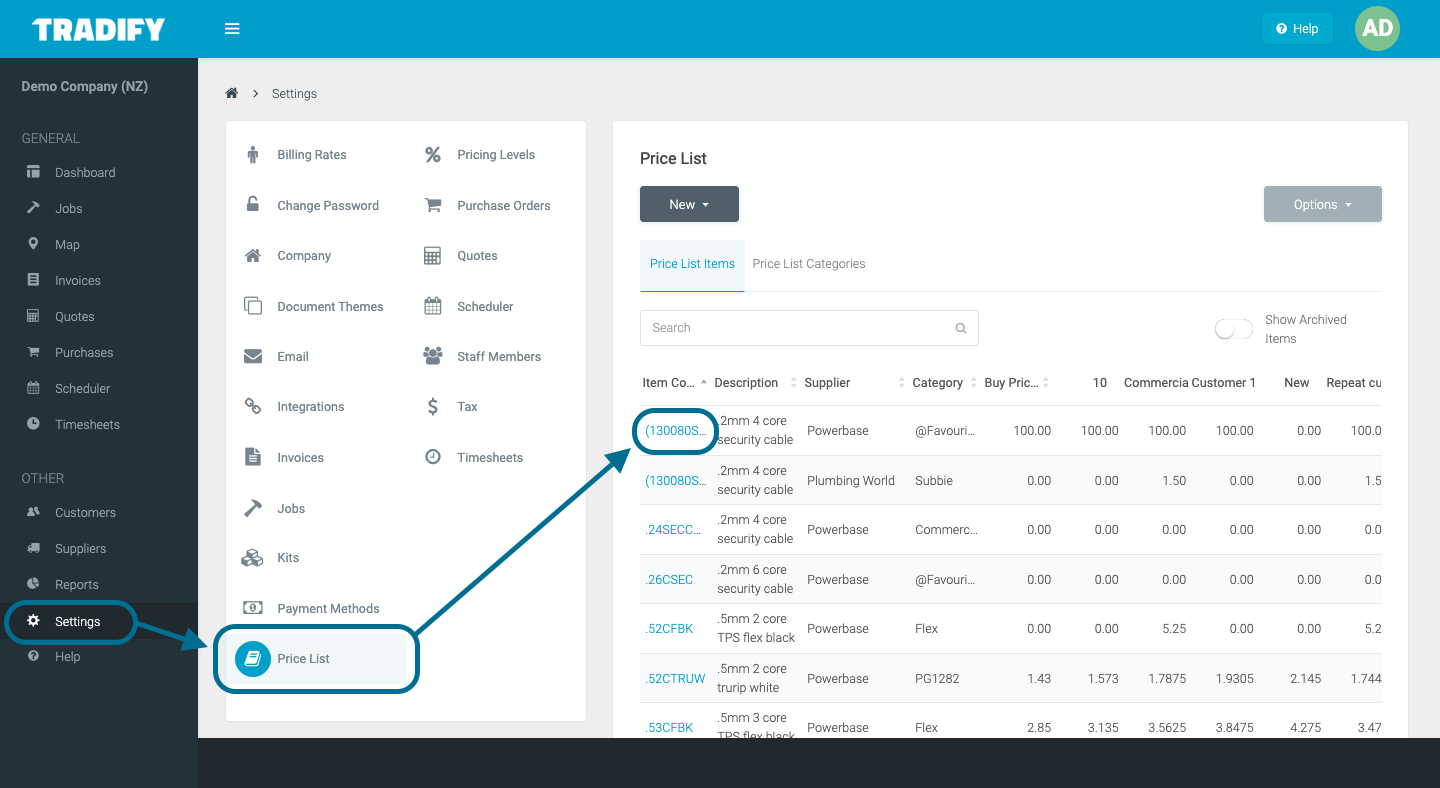Click the Staff Members group icon
The height and width of the screenshot is (788, 1440).
(432, 356)
